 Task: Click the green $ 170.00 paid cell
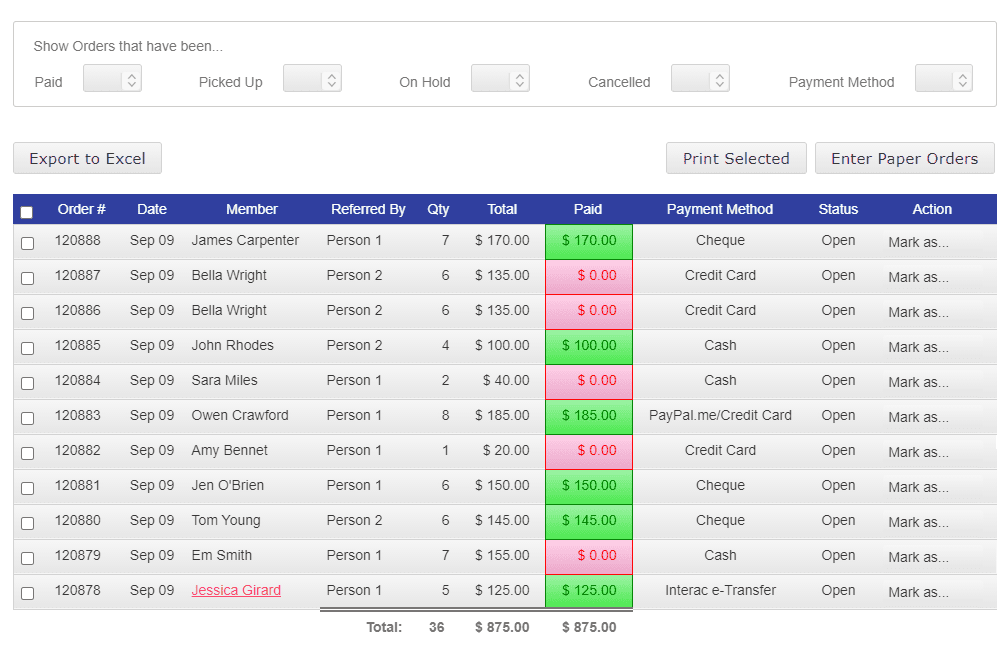(589, 241)
